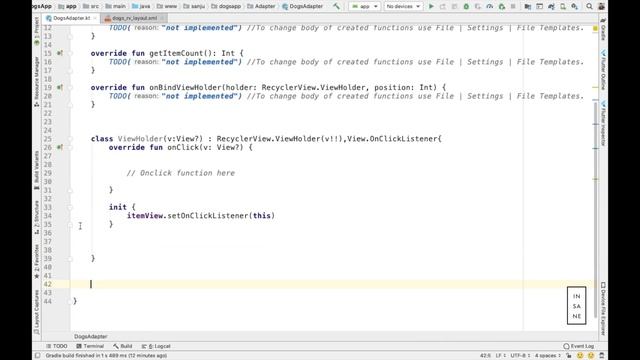
Task: Click the override gutter icon on line 15
Action: 60,53
